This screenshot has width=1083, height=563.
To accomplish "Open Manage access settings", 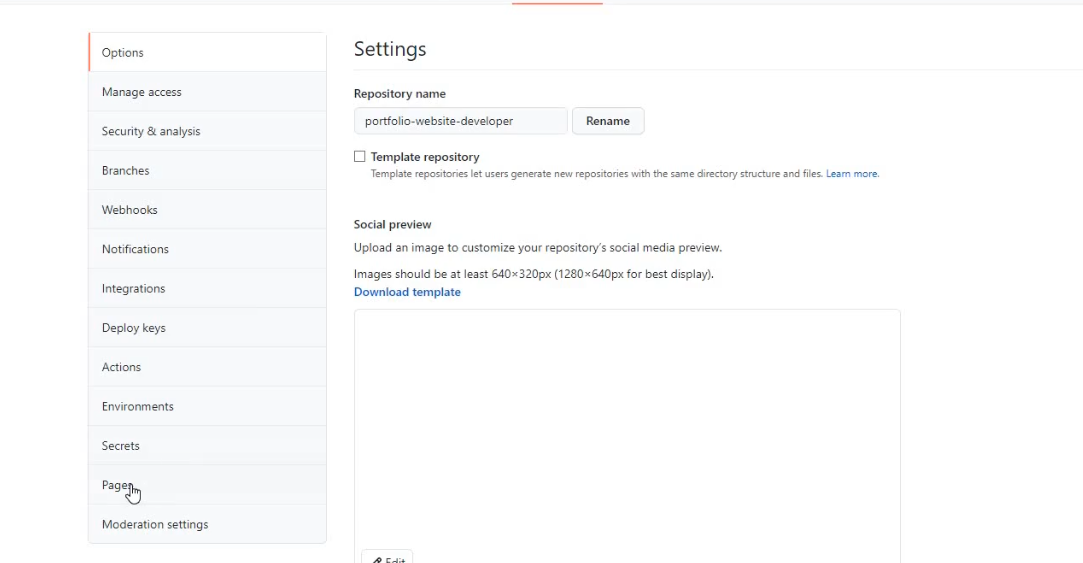I will [142, 92].
